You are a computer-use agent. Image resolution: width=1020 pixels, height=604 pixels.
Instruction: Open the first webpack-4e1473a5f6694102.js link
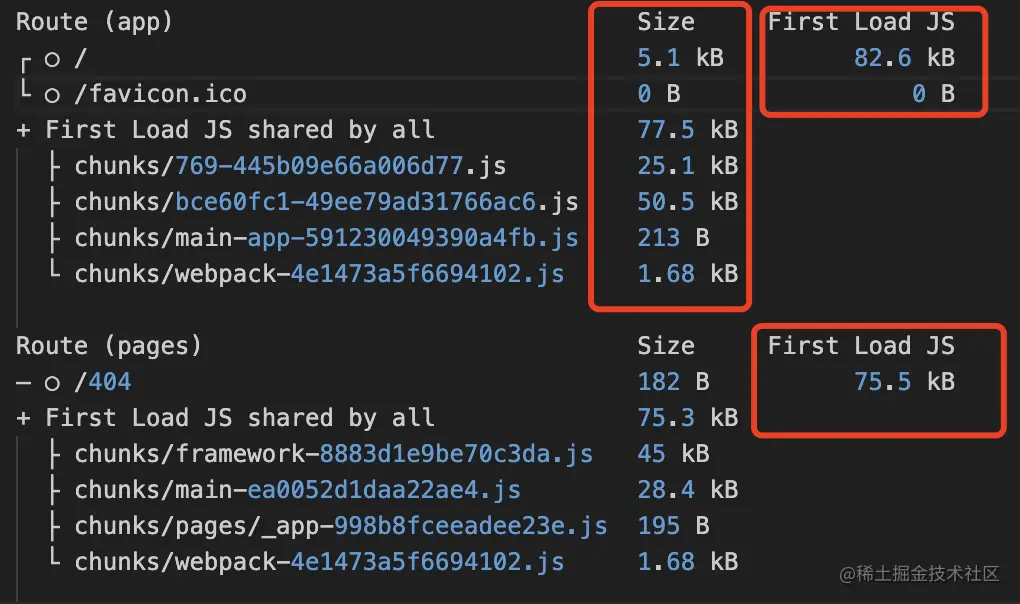click(x=319, y=274)
